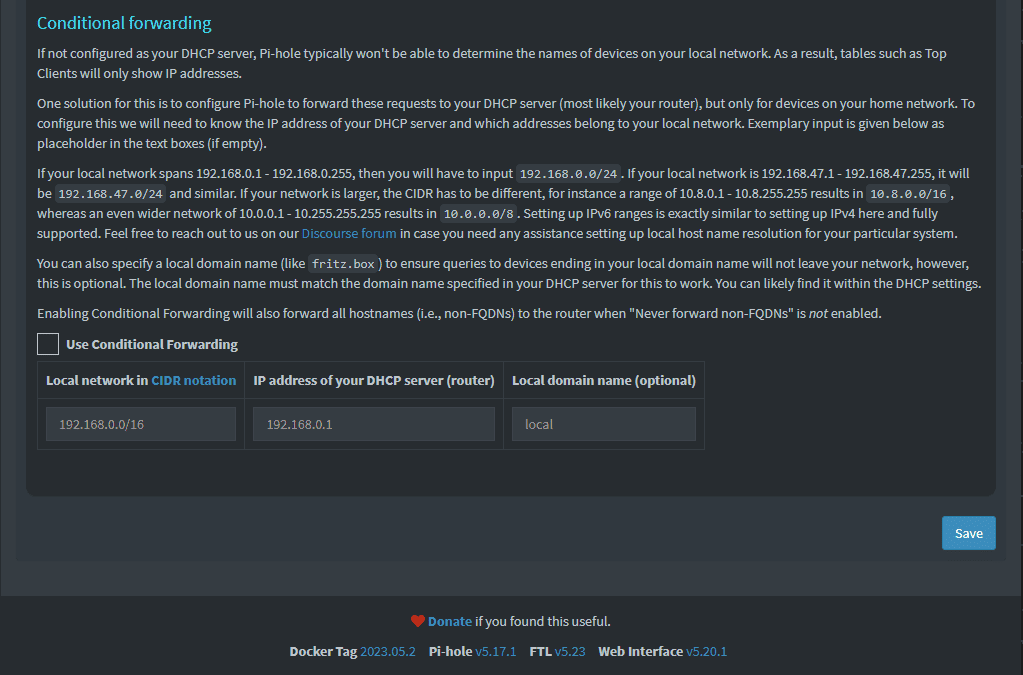Click the 192.168.47.0/24 code example
1023x675 pixels.
tap(110, 194)
